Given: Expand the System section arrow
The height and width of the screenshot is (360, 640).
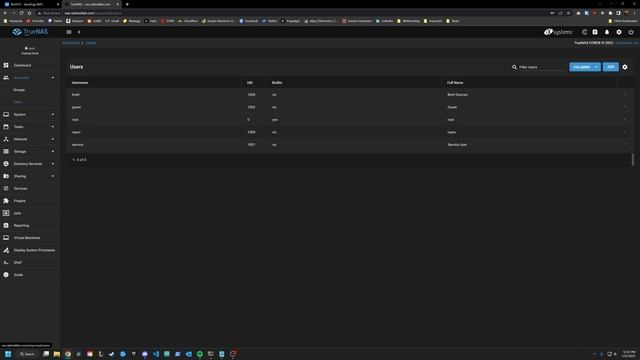Looking at the screenshot, I should pos(53,115).
